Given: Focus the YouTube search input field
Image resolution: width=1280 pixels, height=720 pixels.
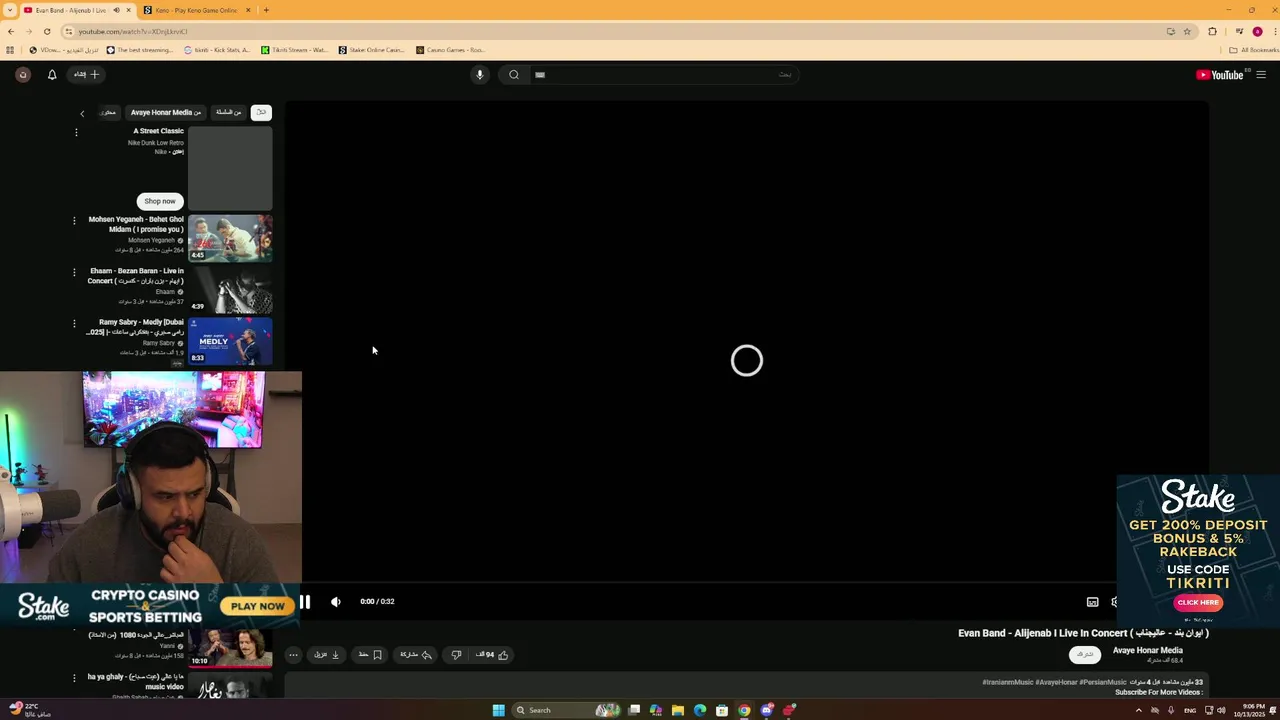Looking at the screenshot, I should [663, 74].
